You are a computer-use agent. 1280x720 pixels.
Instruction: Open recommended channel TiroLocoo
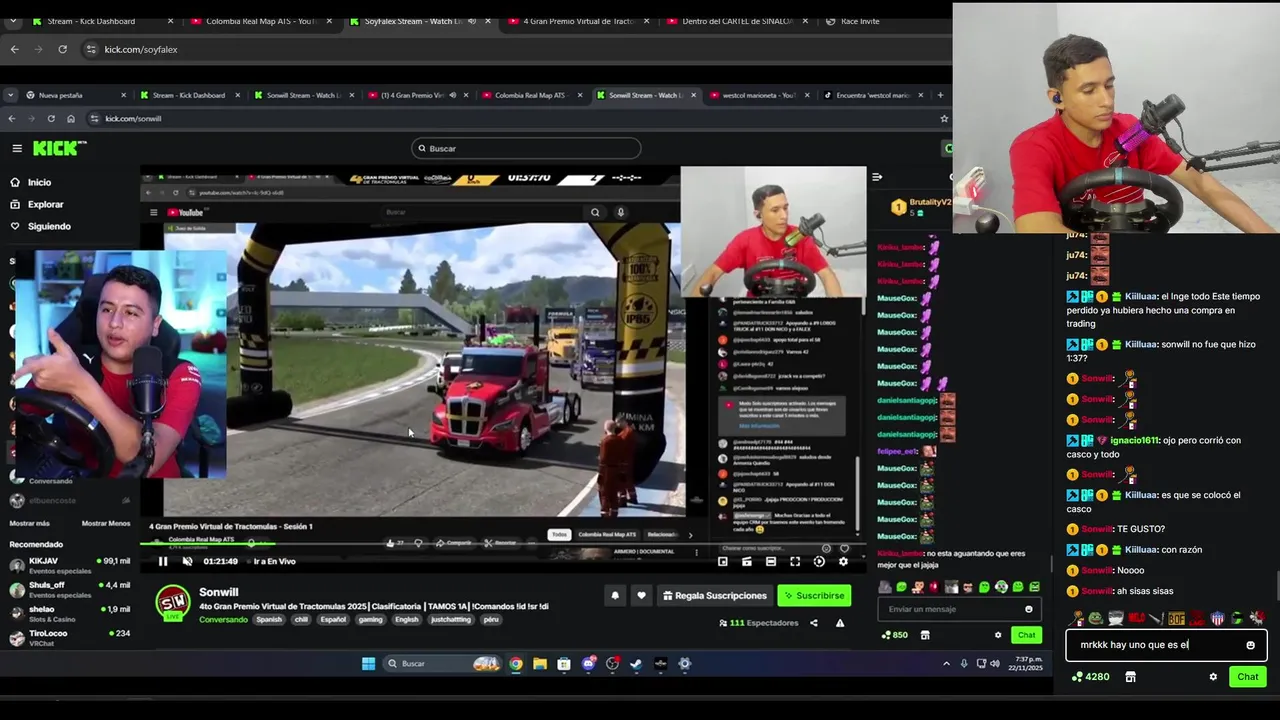tap(70, 637)
